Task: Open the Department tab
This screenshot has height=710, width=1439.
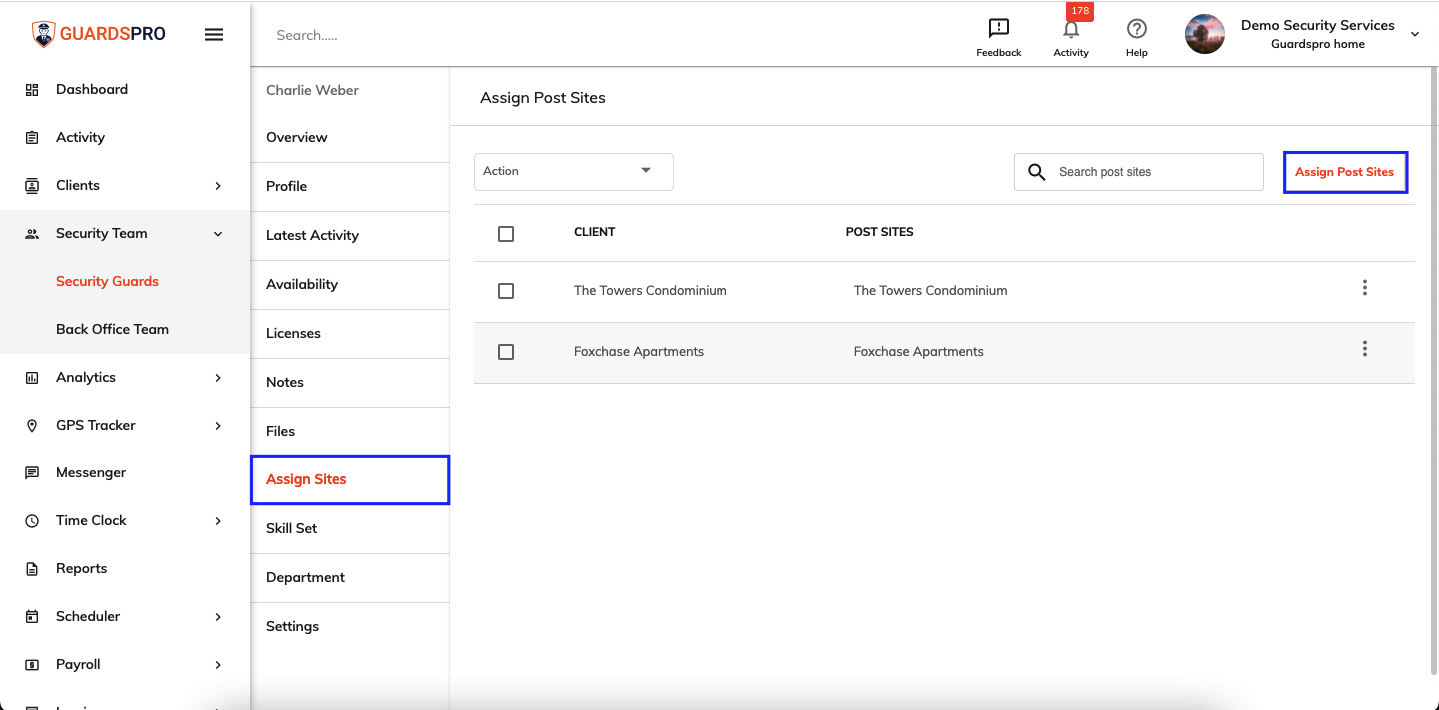Action: coord(350,578)
